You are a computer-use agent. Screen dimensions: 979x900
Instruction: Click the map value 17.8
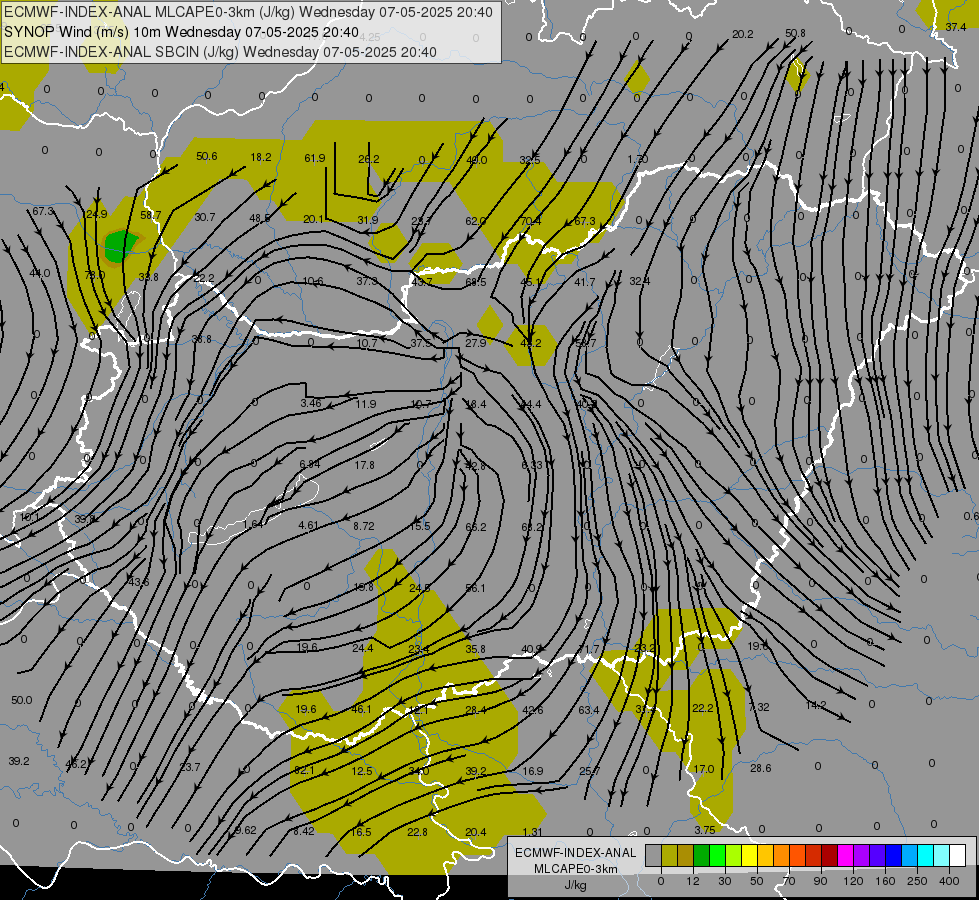(x=365, y=465)
